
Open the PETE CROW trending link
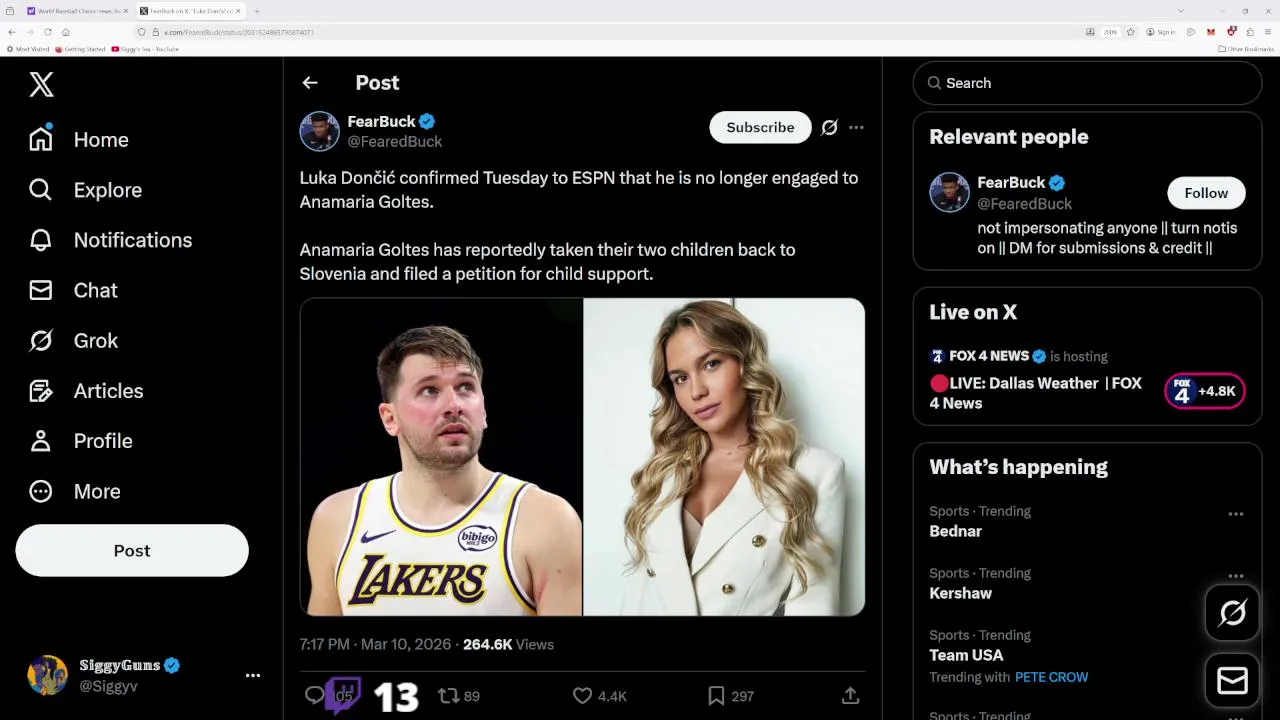click(x=1051, y=677)
